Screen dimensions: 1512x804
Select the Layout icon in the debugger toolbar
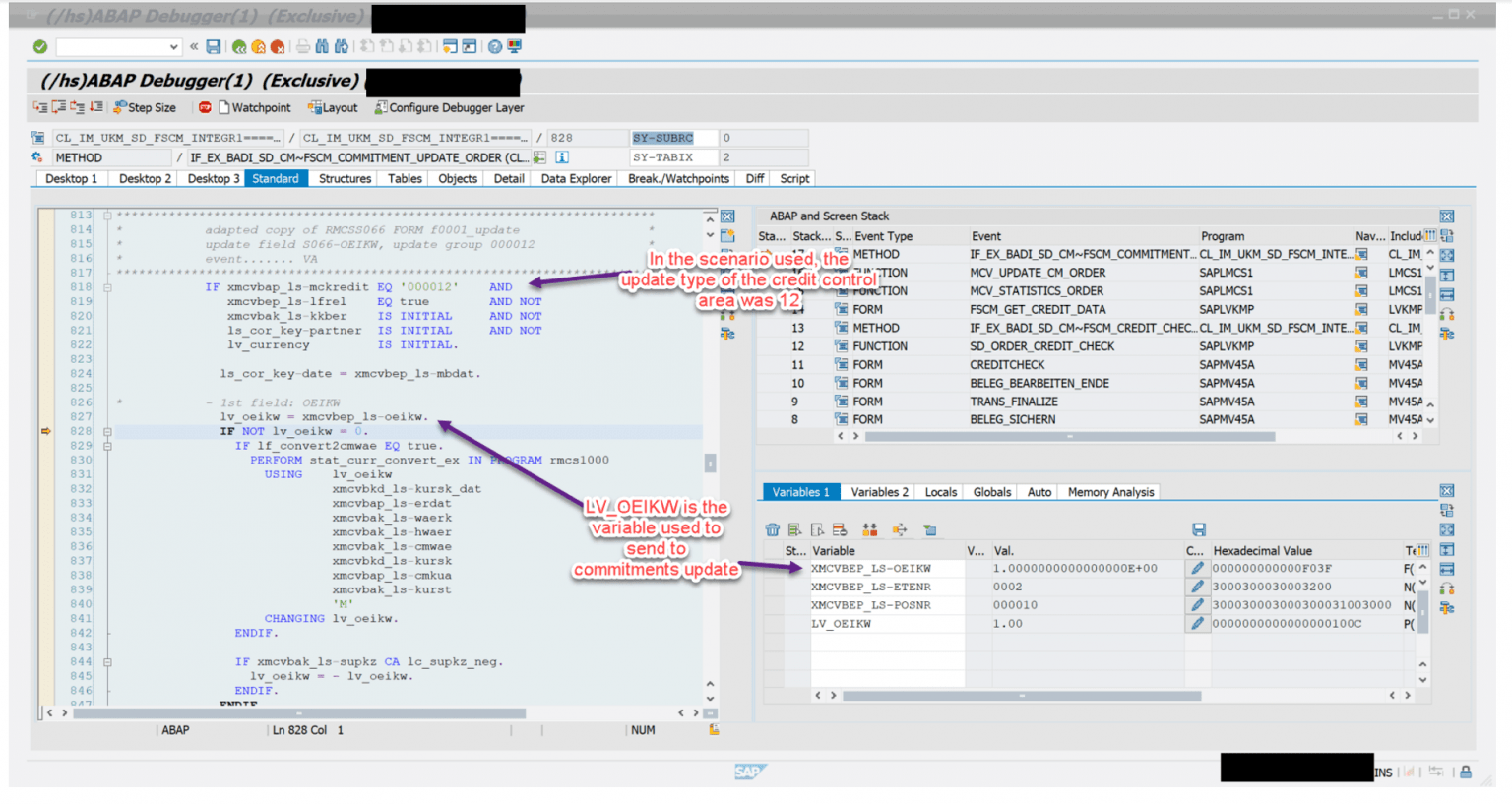point(317,107)
